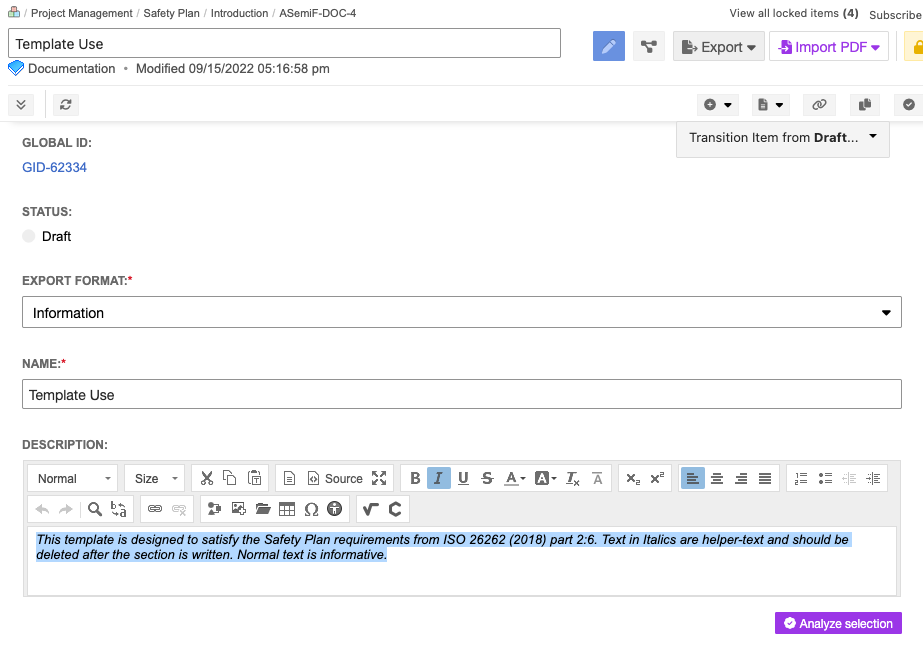Open accessibility checker icon
The height and width of the screenshot is (647, 923).
[335, 509]
